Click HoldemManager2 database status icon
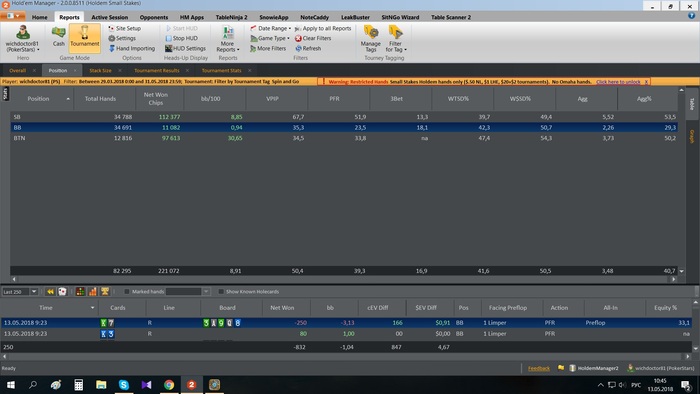The width and height of the screenshot is (700, 394). 573,368
